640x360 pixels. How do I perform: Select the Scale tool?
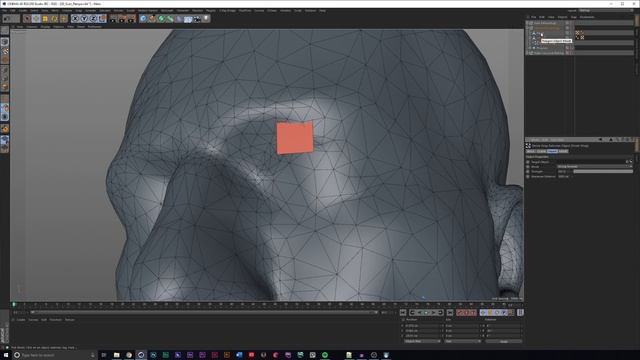click(x=45, y=19)
